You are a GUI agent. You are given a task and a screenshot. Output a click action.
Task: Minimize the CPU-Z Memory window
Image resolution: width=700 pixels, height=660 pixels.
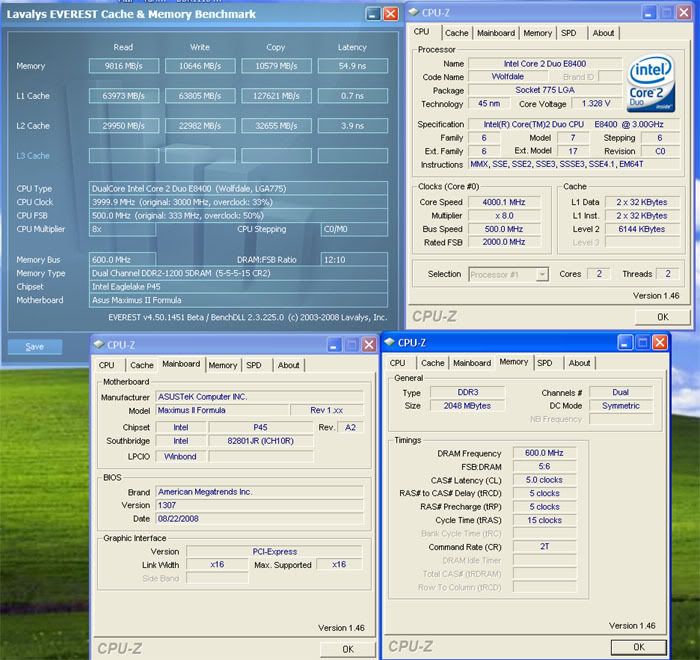coord(625,343)
